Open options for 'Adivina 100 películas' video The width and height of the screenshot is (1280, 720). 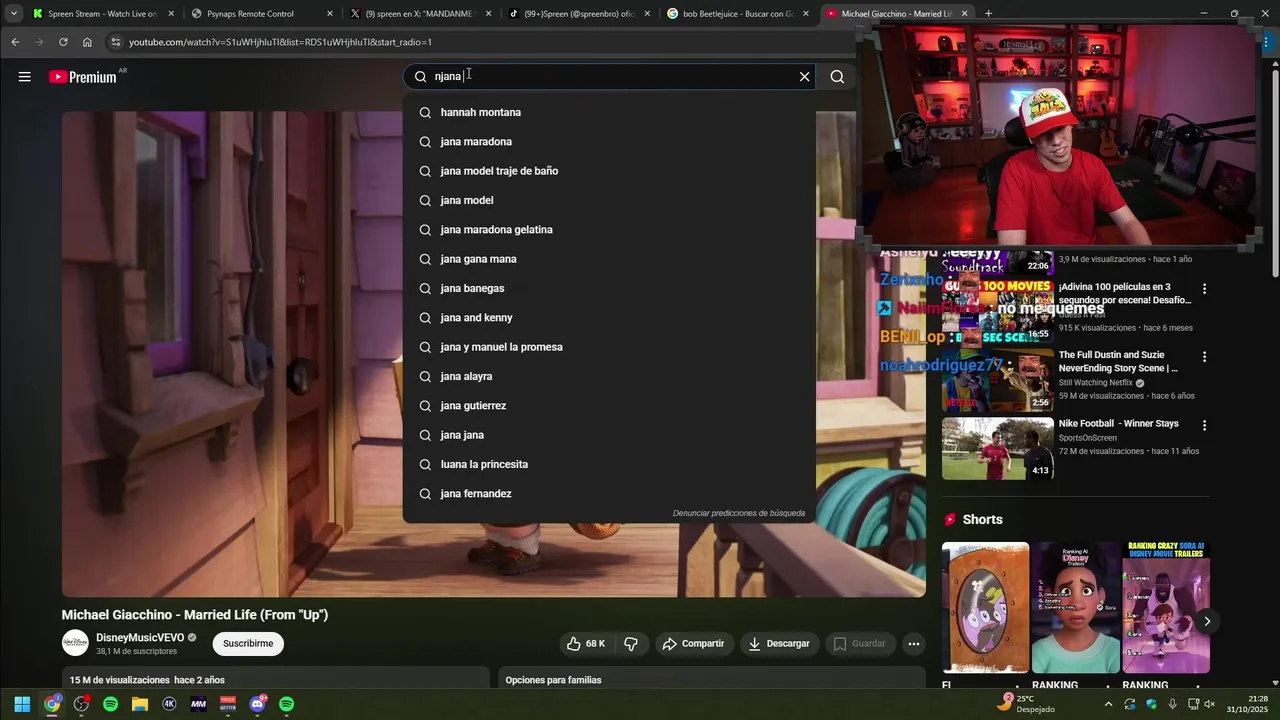click(1204, 289)
